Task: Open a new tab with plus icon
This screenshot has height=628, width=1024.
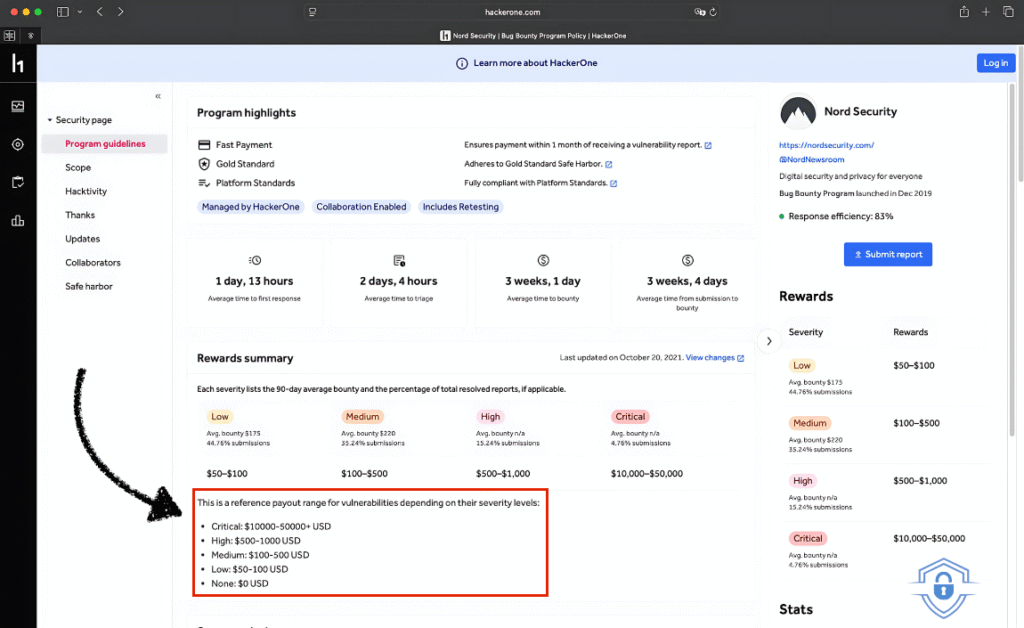Action: (985, 12)
